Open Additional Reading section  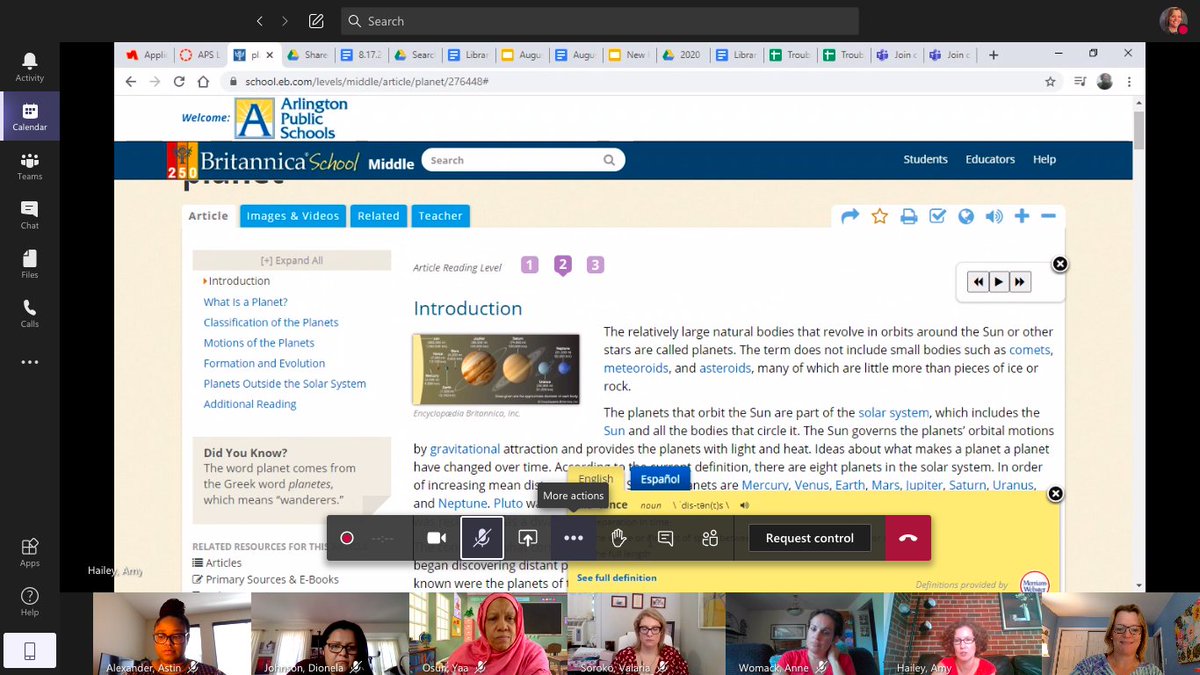click(x=250, y=404)
